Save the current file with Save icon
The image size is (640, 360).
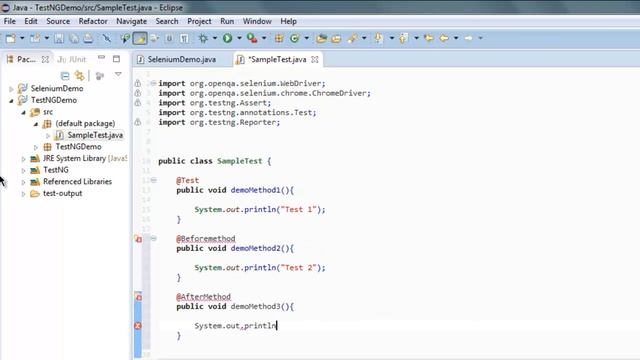(59, 38)
